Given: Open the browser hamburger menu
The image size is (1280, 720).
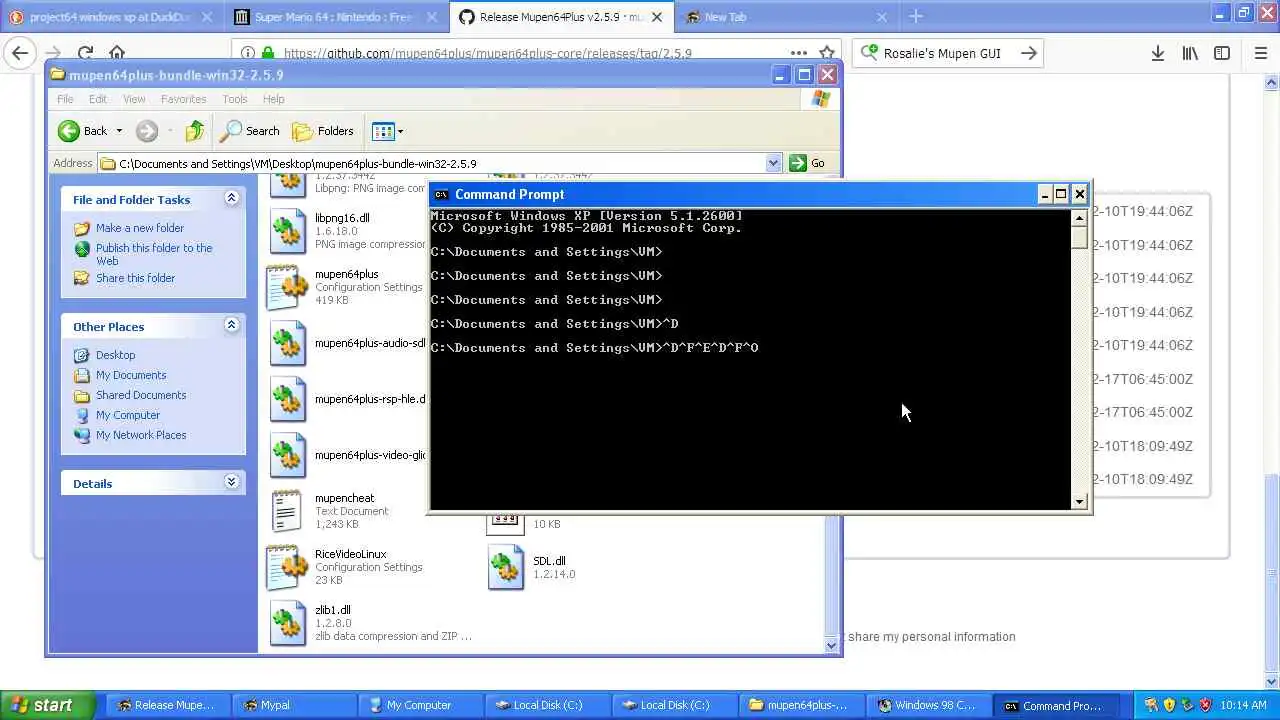Looking at the screenshot, I should click(x=1260, y=53).
